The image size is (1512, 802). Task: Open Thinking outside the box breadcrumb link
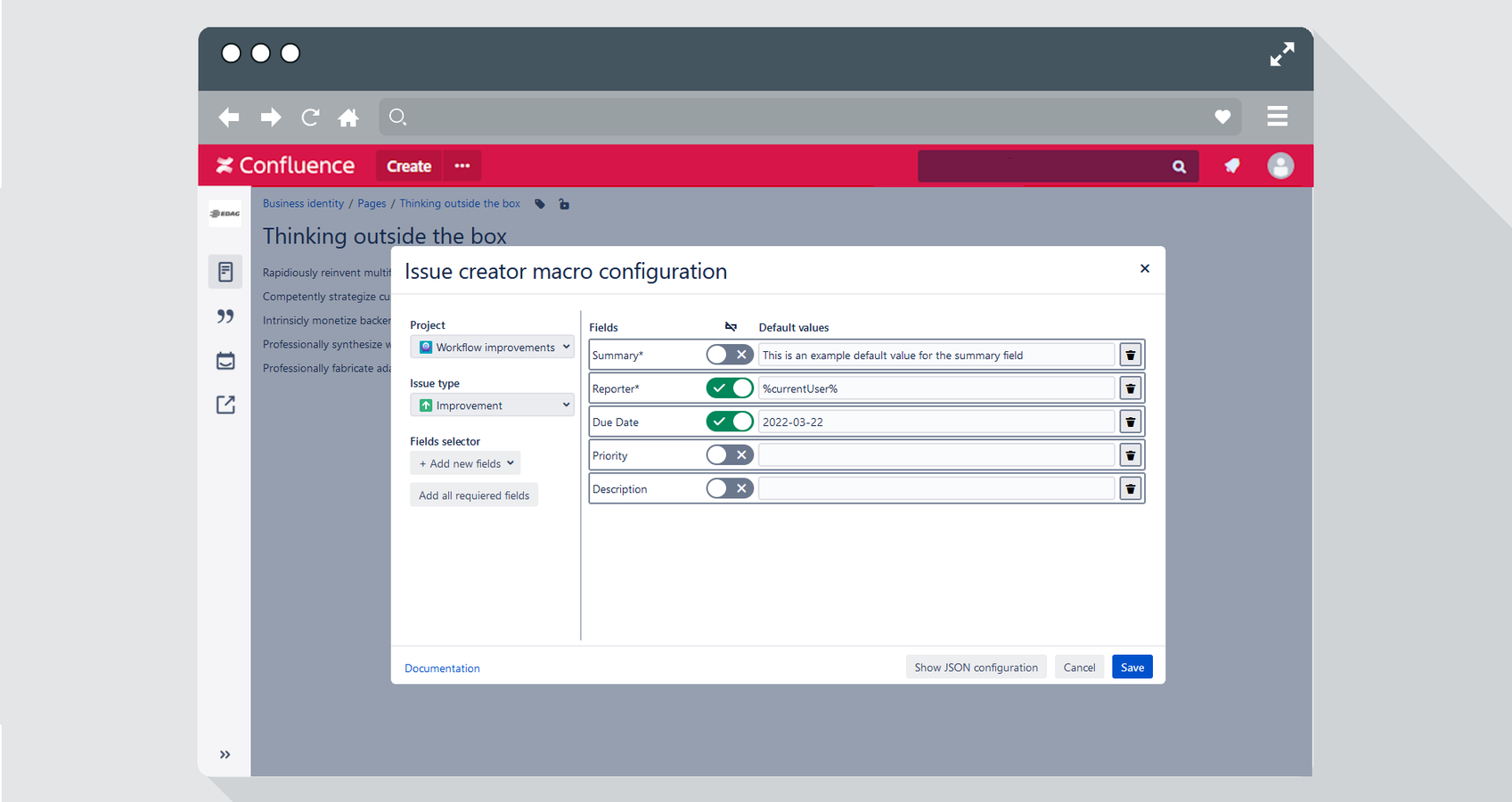pyautogui.click(x=460, y=204)
